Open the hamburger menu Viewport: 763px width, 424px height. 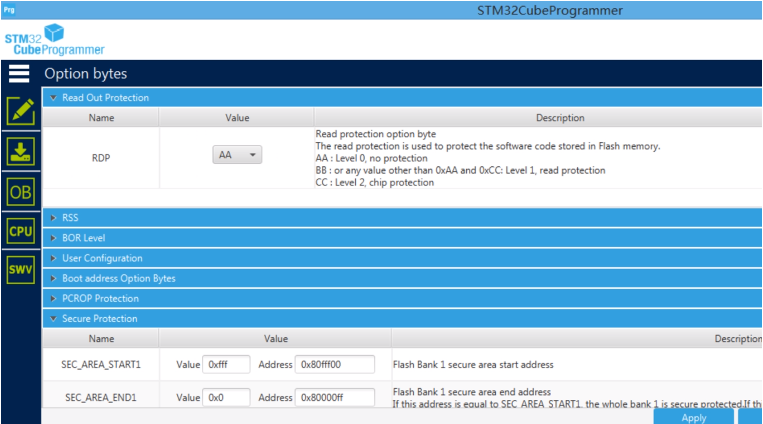(x=19, y=74)
